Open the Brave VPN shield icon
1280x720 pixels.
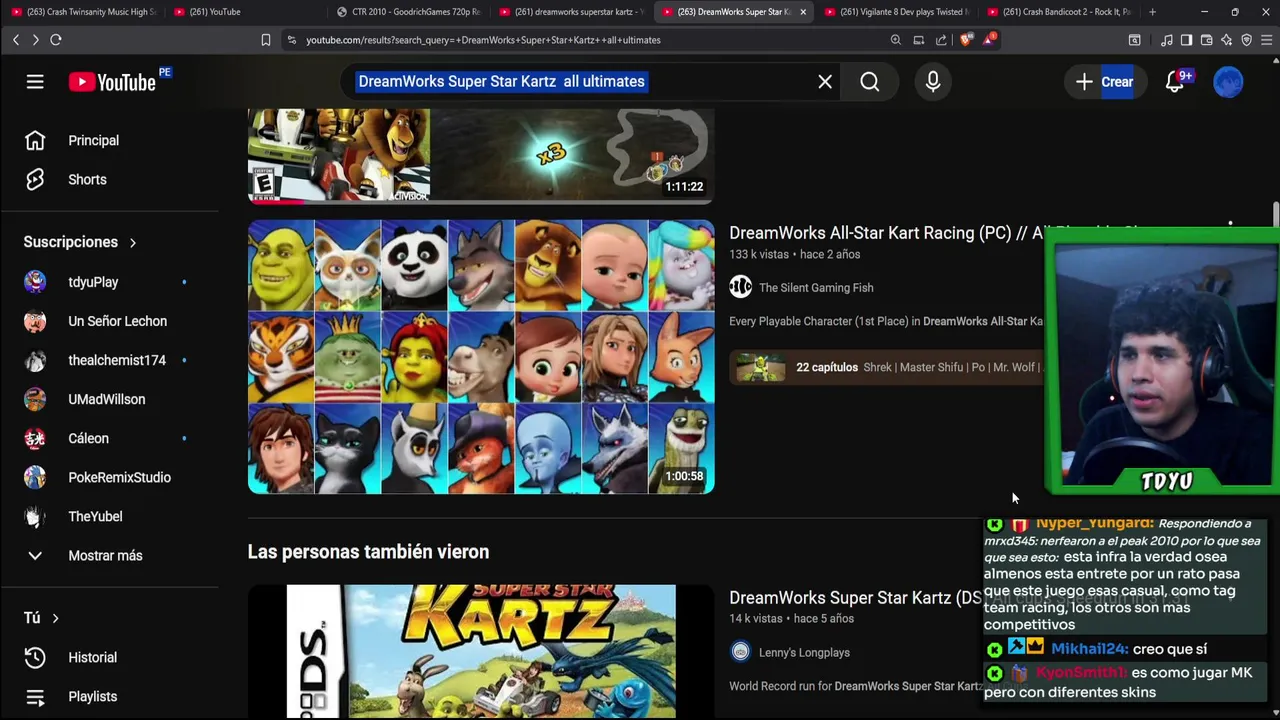1246,40
